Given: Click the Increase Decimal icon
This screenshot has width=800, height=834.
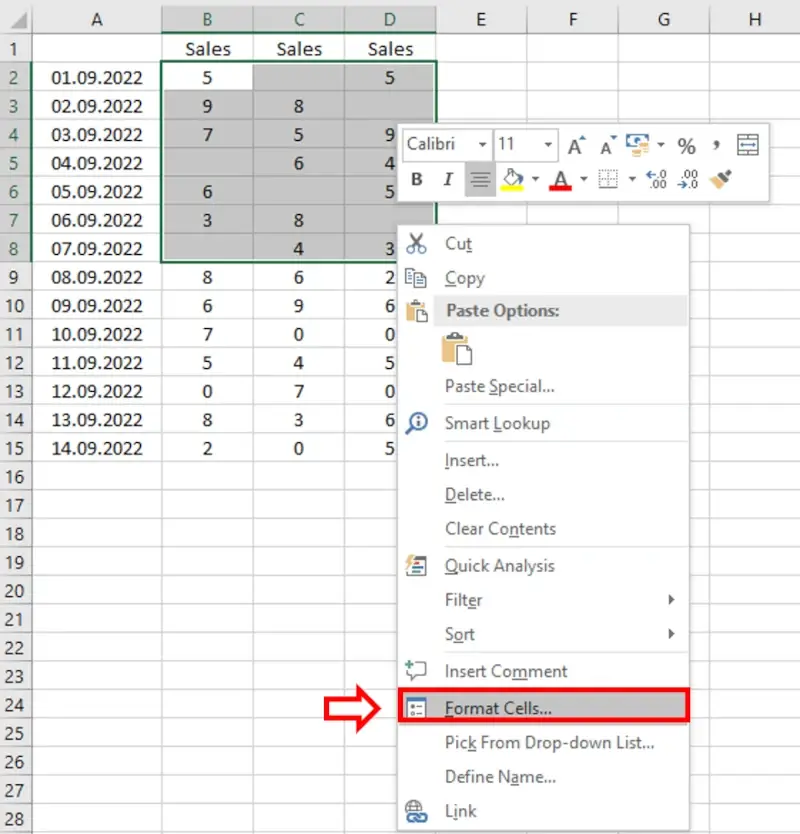Looking at the screenshot, I should coord(656,180).
